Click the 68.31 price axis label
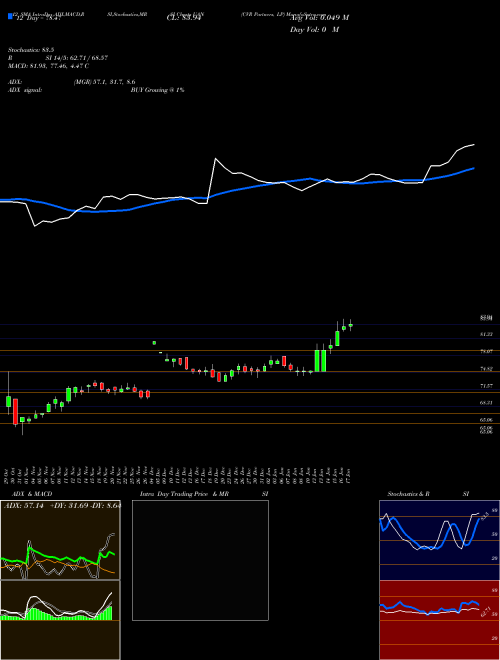This screenshot has height=660, width=500. (x=486, y=403)
